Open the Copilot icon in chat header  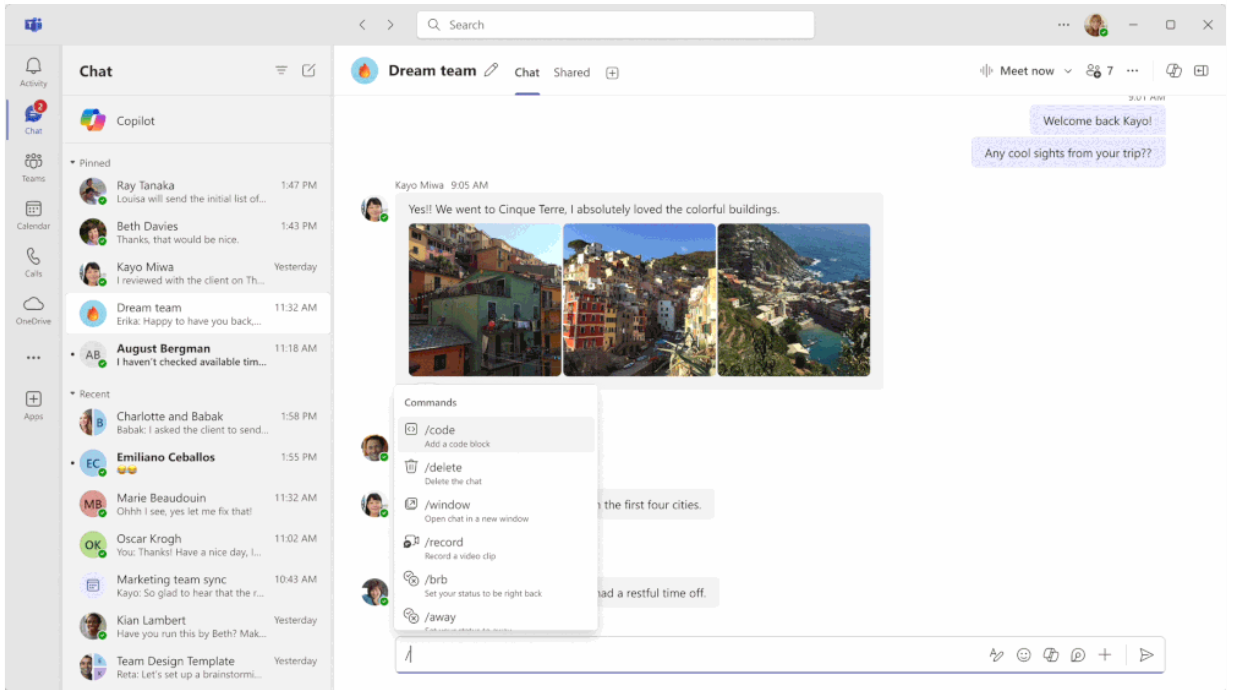1174,70
